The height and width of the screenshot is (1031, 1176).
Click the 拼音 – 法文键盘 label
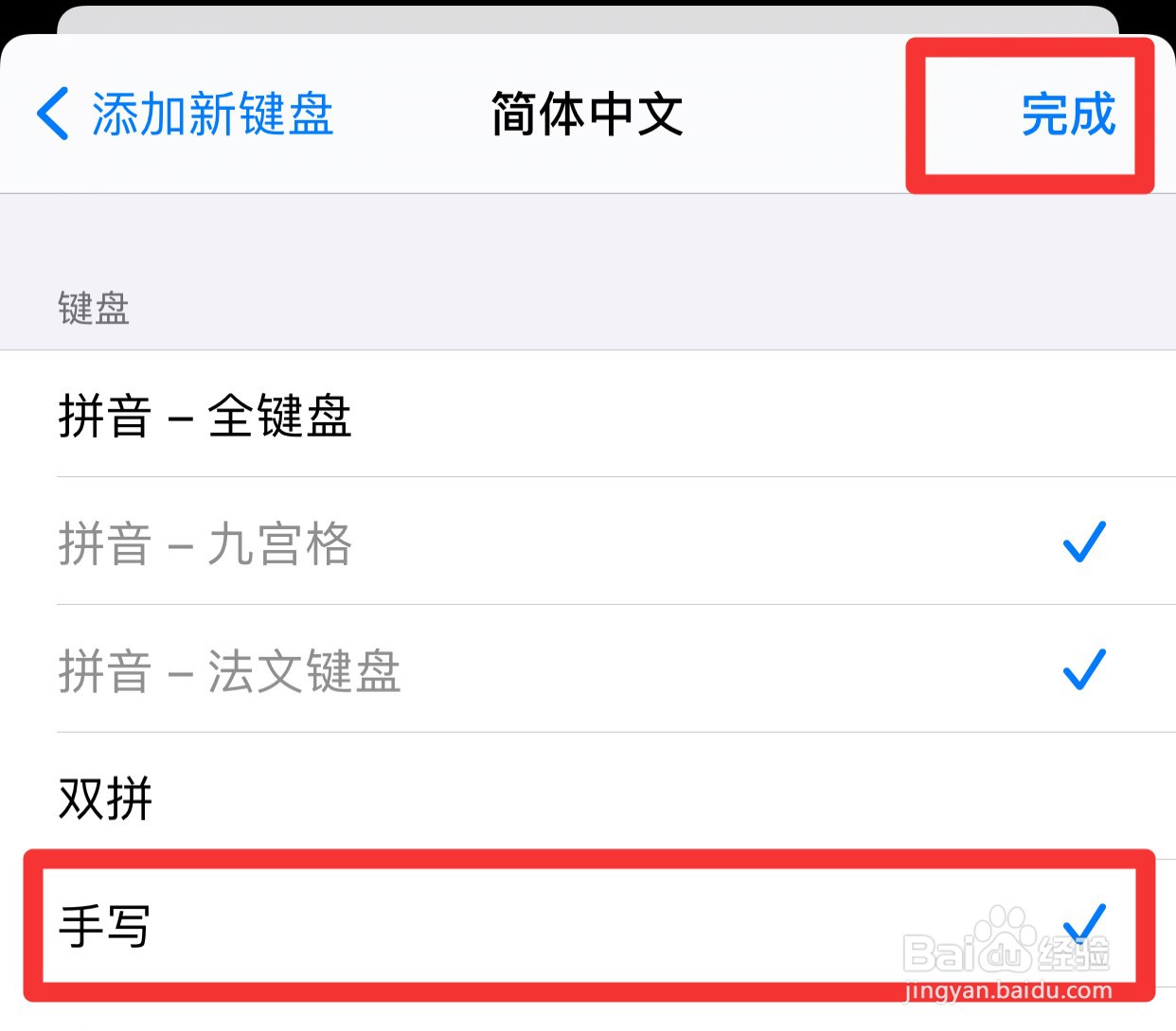click(x=230, y=671)
